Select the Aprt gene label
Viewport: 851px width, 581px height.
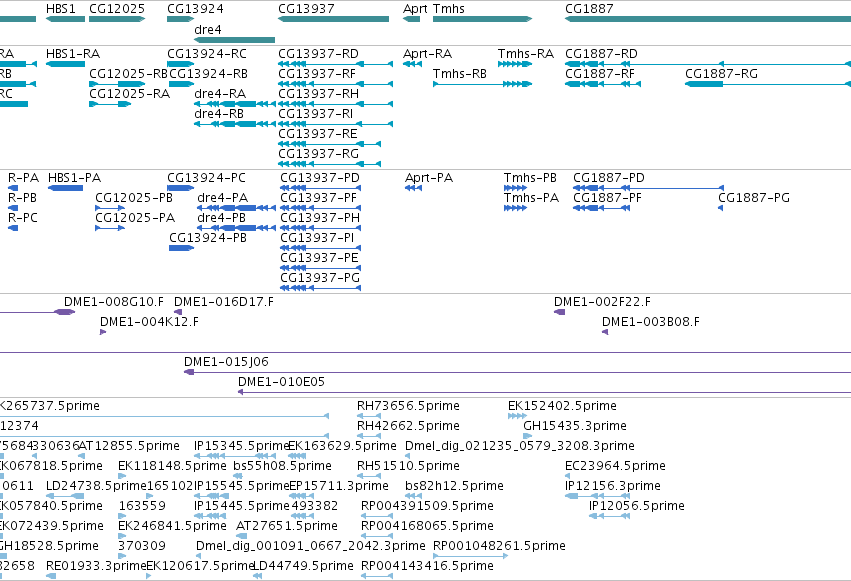pyautogui.click(x=415, y=9)
